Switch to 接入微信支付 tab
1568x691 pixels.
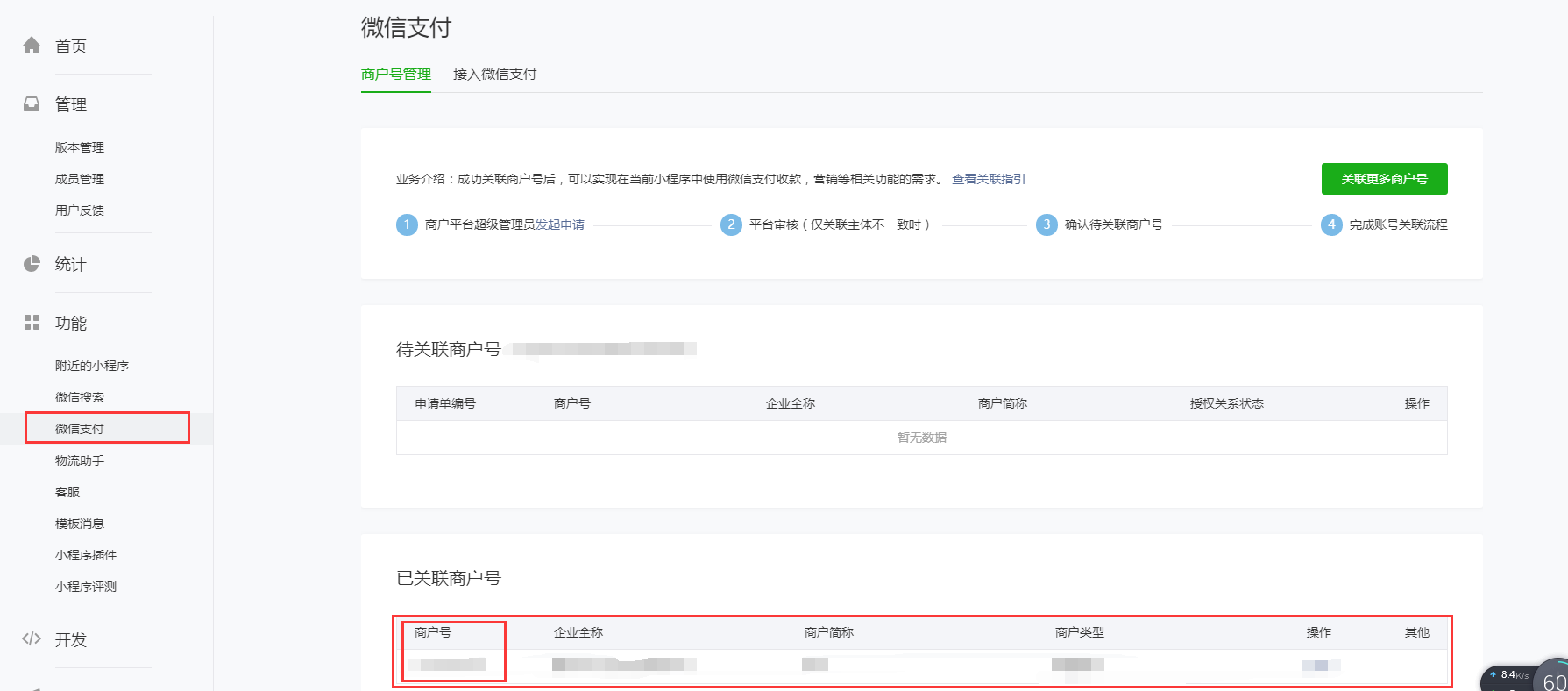click(495, 75)
